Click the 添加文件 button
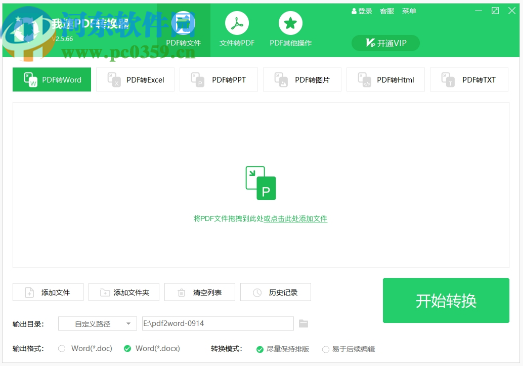The width and height of the screenshot is (523, 366). click(48, 292)
